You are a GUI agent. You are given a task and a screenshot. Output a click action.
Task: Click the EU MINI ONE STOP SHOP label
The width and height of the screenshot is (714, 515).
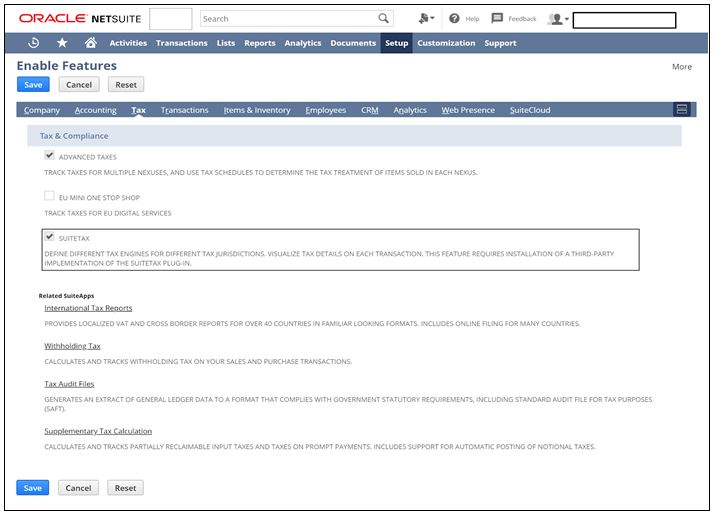click(x=99, y=198)
